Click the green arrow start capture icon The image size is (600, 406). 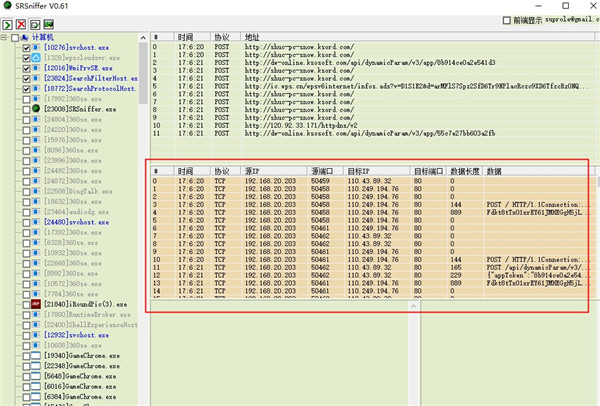(9, 22)
